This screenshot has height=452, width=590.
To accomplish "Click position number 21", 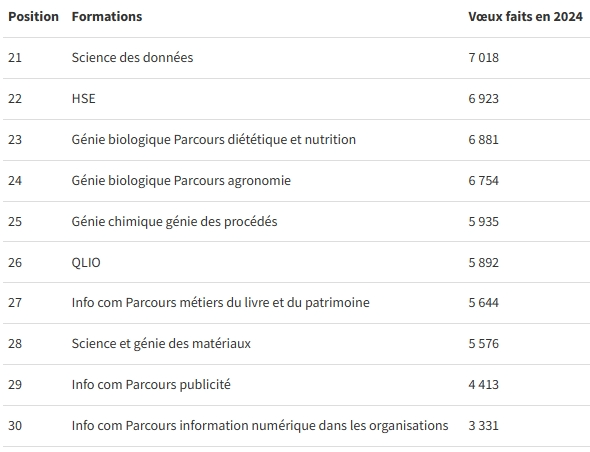I will [x=15, y=58].
